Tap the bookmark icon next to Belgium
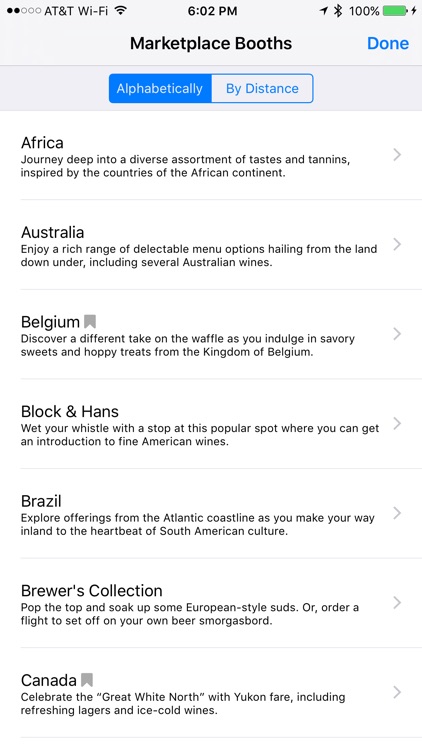 89,321
